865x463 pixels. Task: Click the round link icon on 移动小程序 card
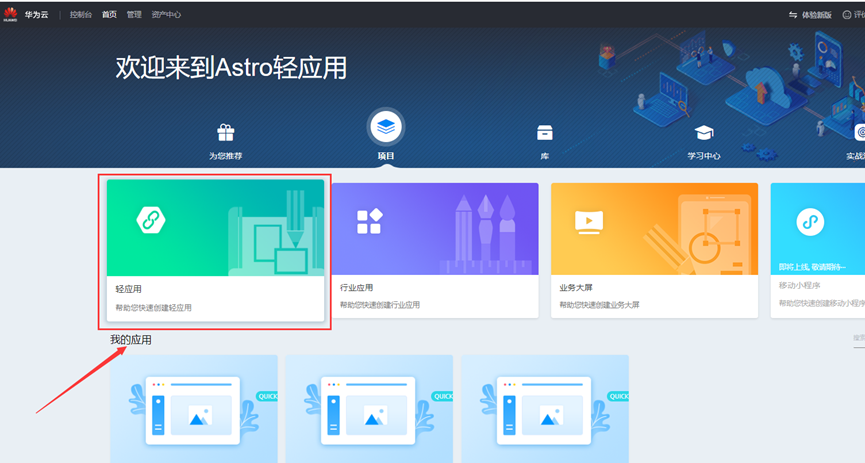point(810,222)
